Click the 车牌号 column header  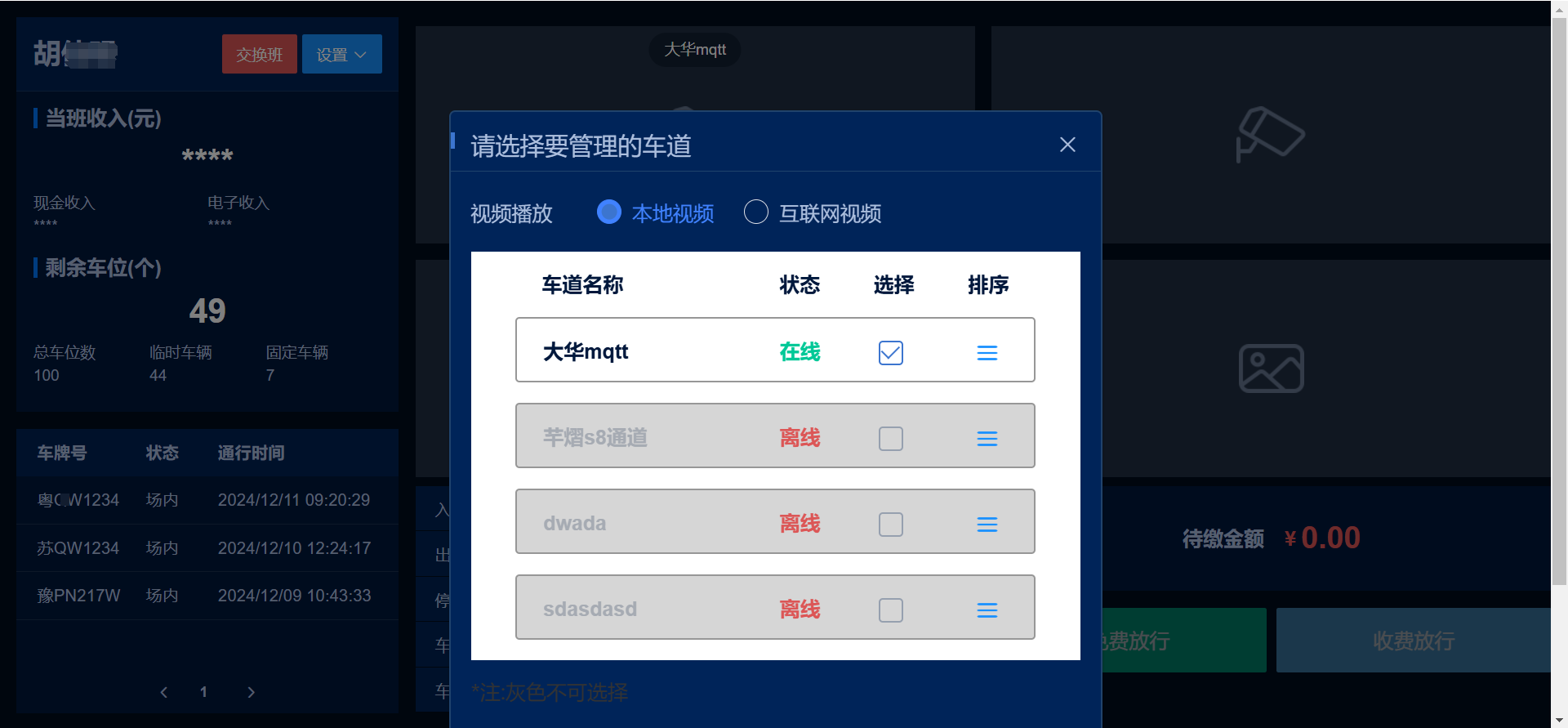62,453
